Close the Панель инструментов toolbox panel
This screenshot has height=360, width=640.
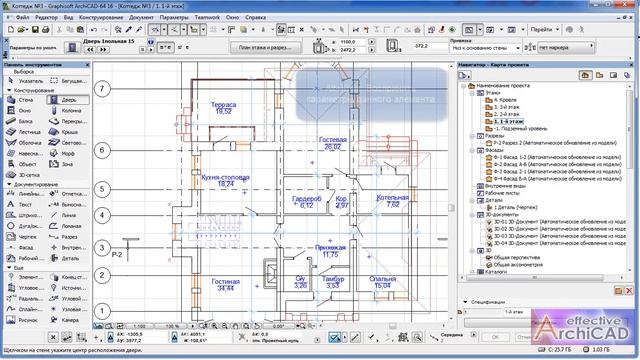tap(87, 65)
